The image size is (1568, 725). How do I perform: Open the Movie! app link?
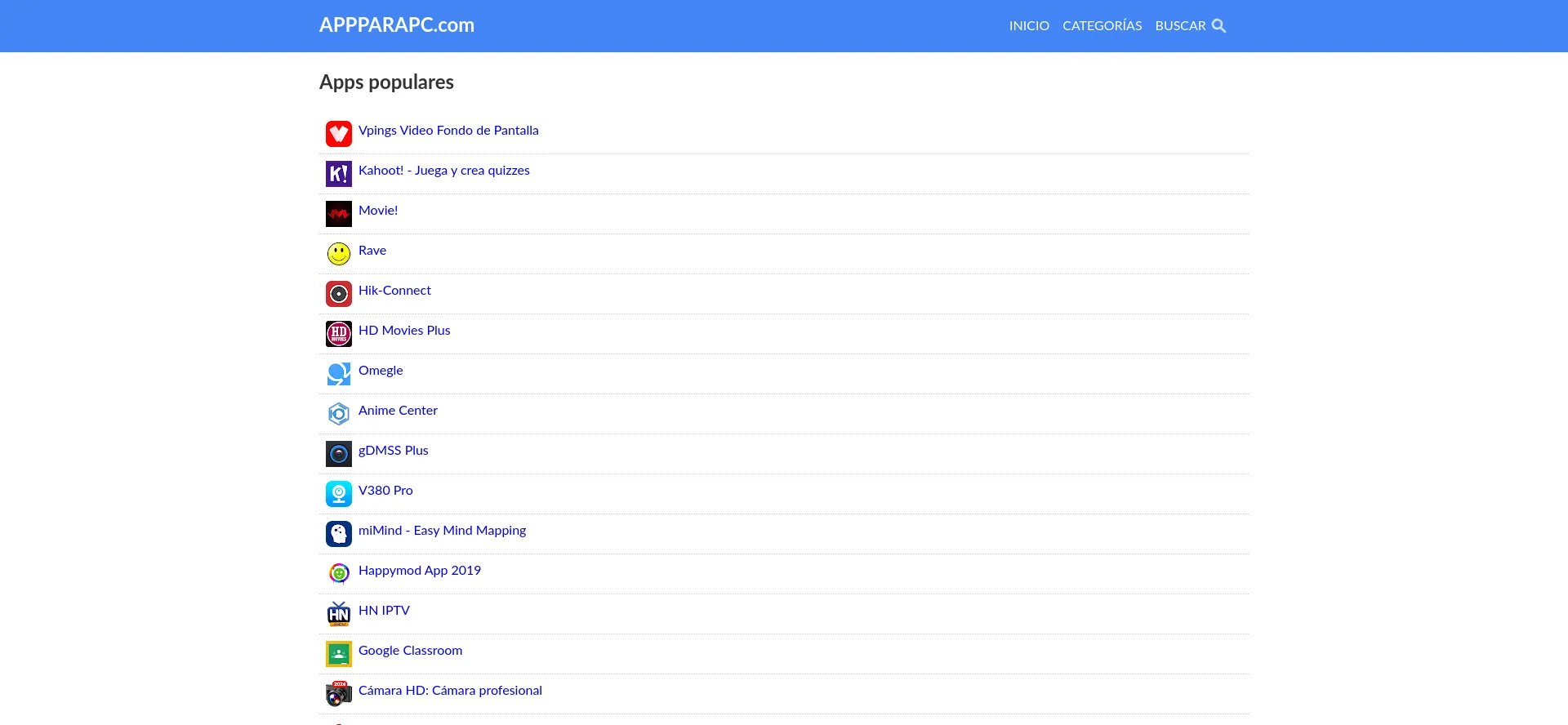[378, 211]
